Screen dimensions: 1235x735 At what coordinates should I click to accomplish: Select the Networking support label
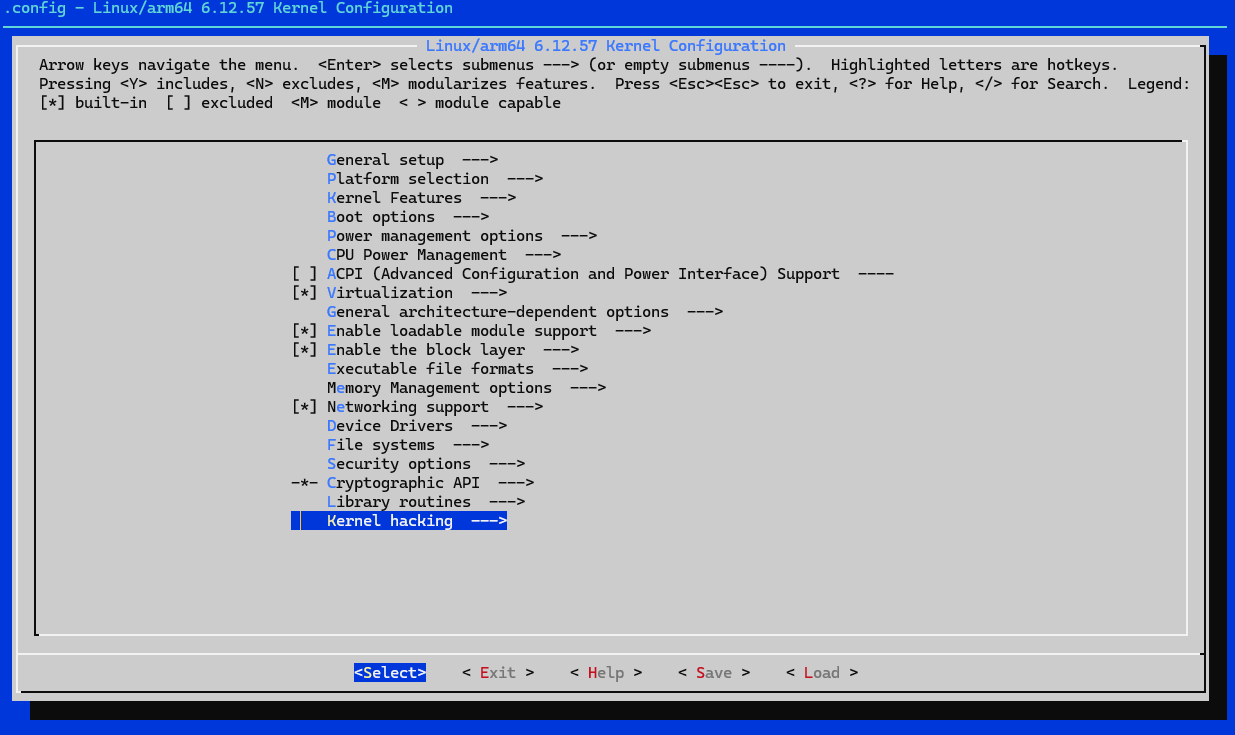[x=408, y=407]
